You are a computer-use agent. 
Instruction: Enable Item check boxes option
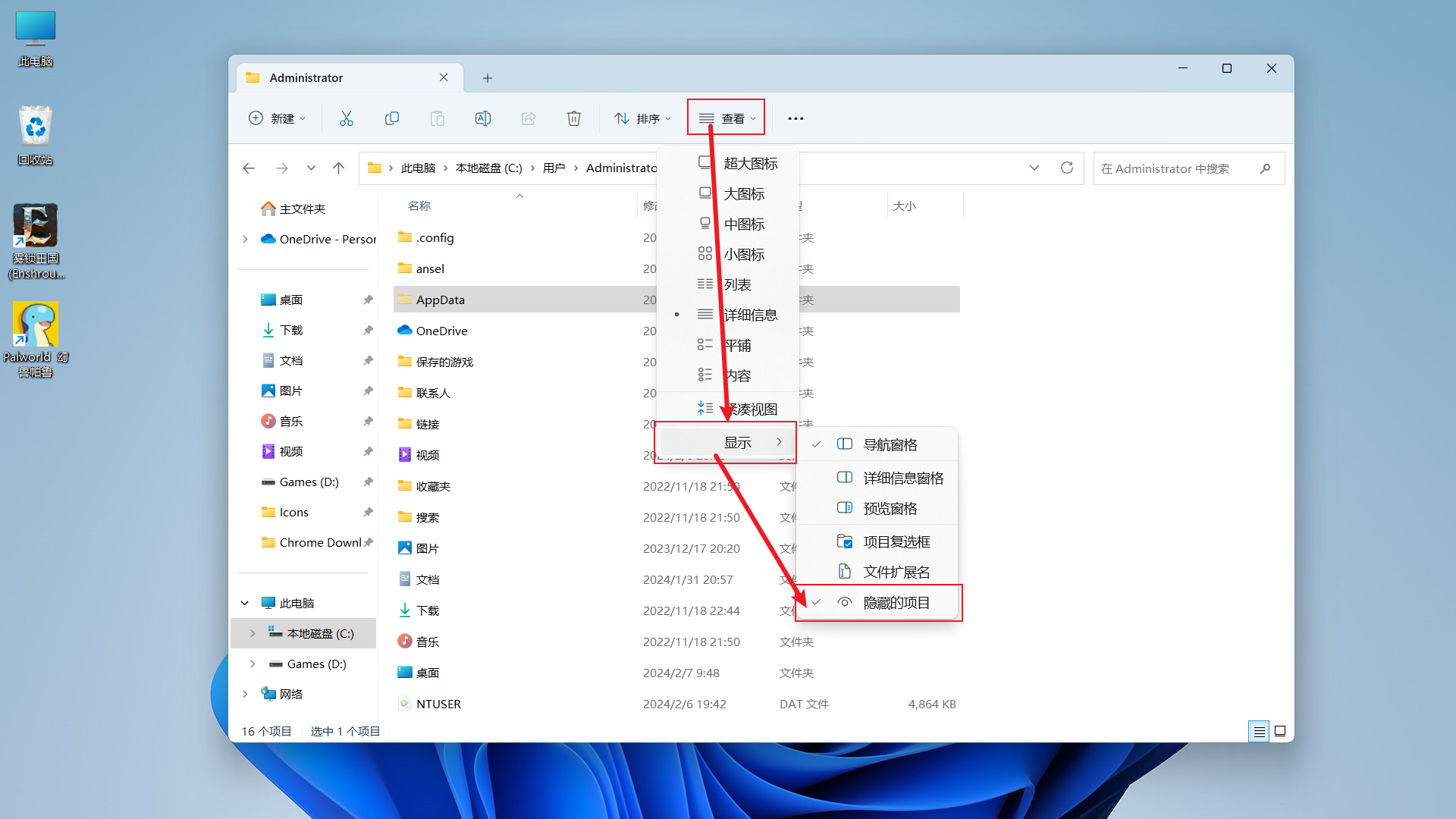[x=878, y=541]
